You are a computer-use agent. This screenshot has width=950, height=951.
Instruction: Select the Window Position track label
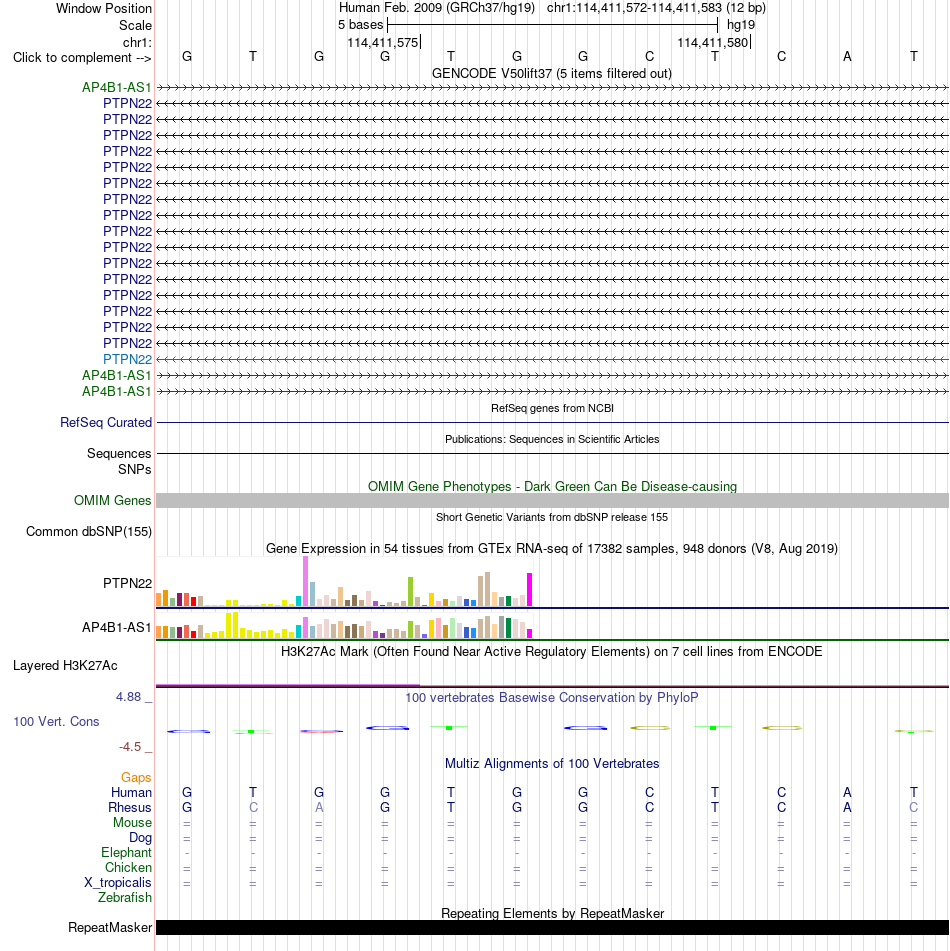click(x=104, y=8)
